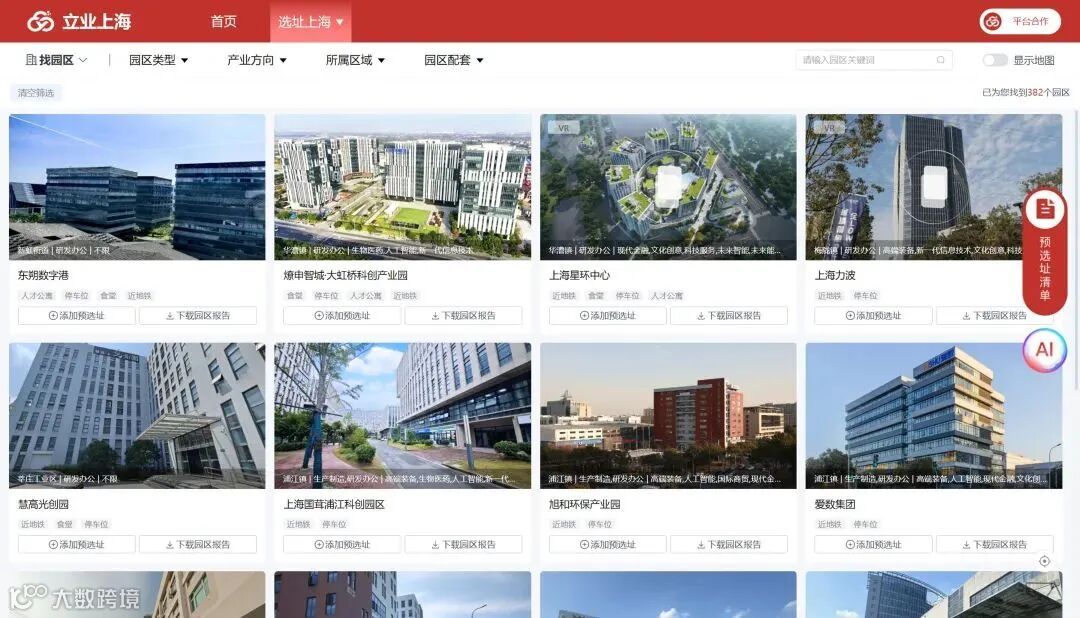Screen dimensions: 1080x618
Task: Open the 旭和环保产业园 title link
Action: tap(585, 504)
